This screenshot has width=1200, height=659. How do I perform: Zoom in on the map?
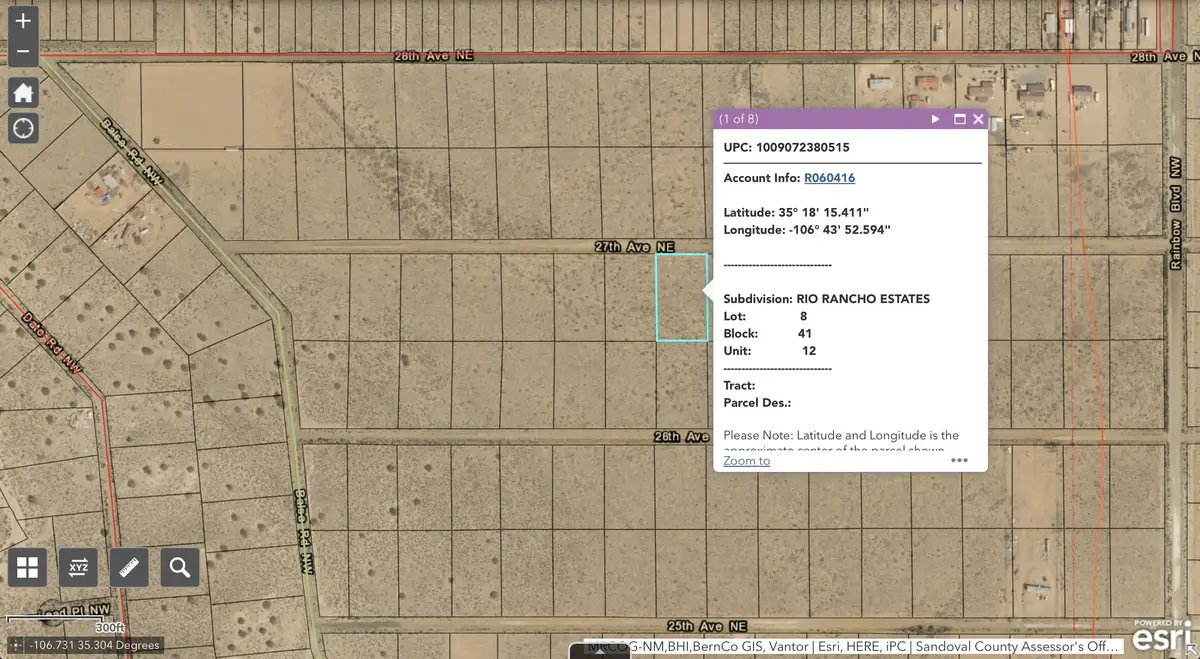24,20
